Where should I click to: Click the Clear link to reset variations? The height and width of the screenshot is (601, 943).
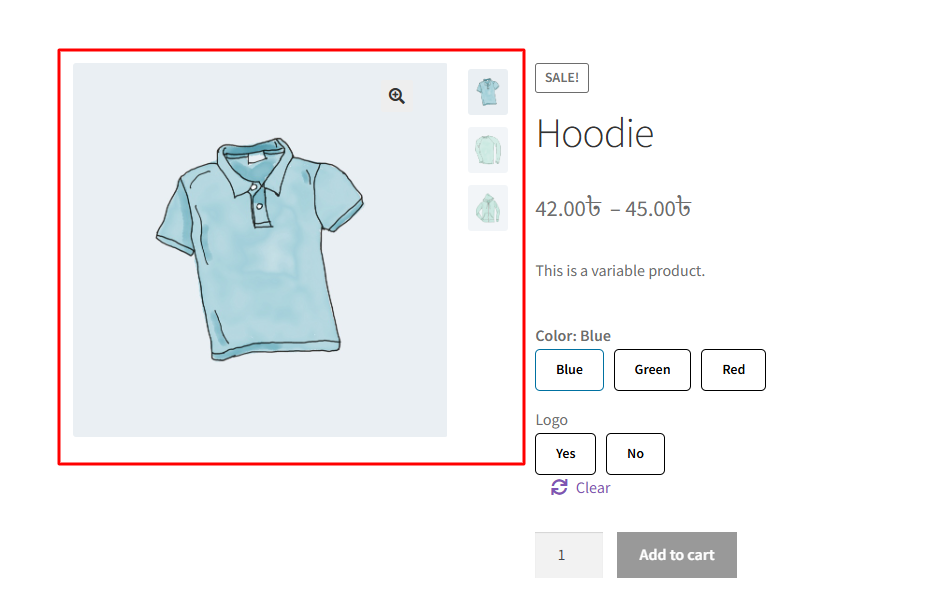coord(593,488)
